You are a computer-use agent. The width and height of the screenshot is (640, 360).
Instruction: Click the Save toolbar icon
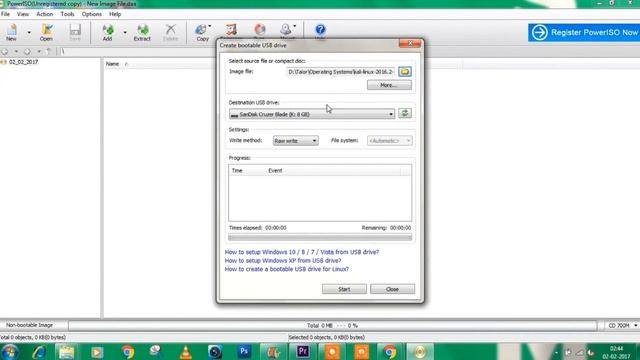(75, 32)
